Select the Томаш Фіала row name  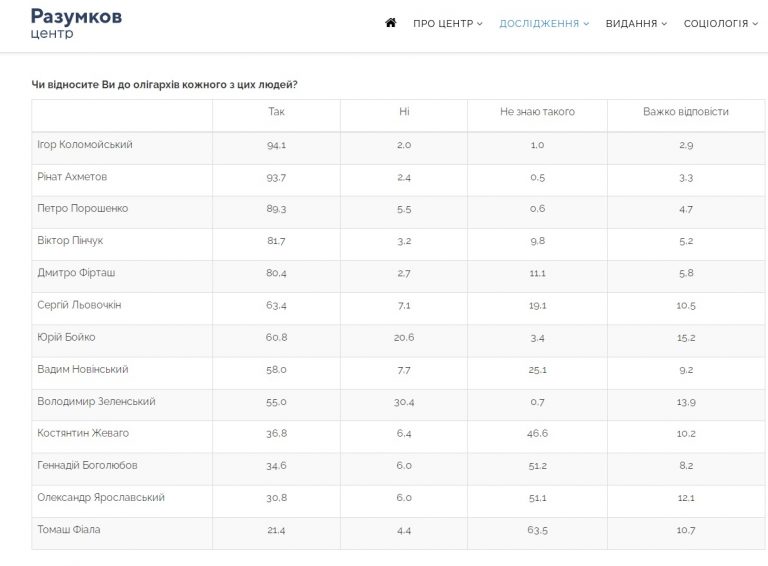[x=69, y=529]
